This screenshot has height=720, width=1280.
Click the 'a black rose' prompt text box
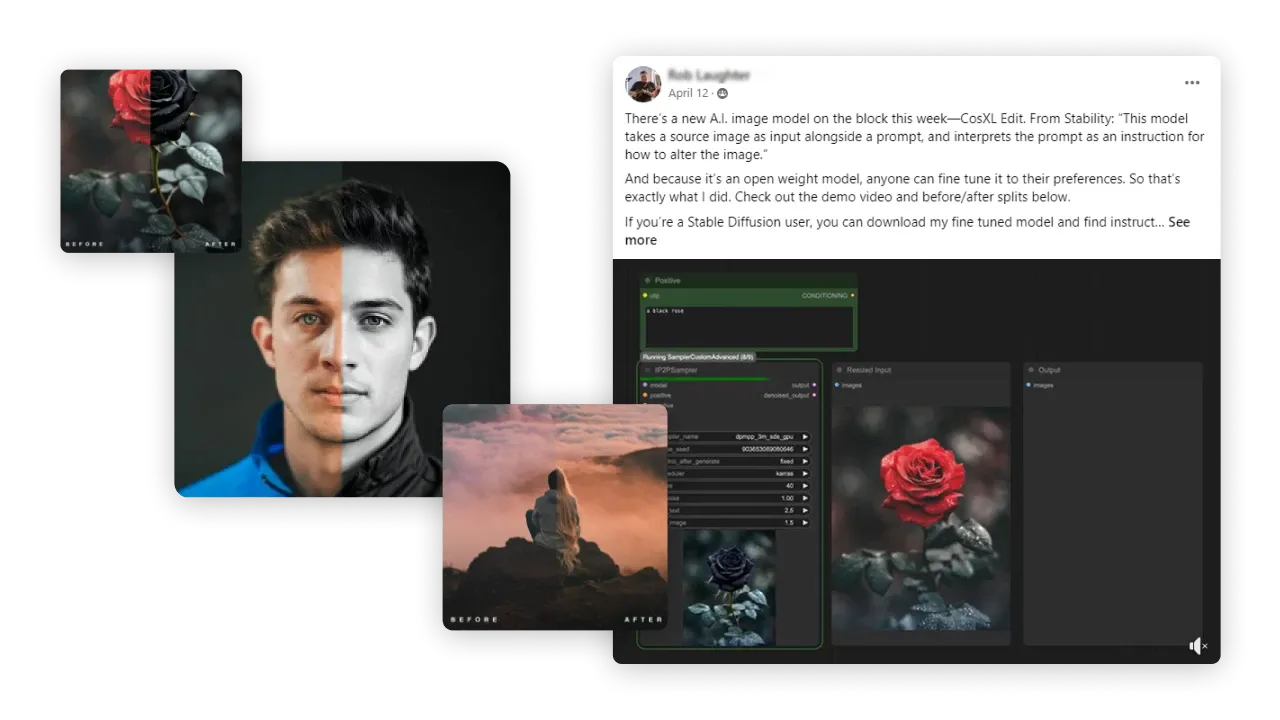[749, 327]
